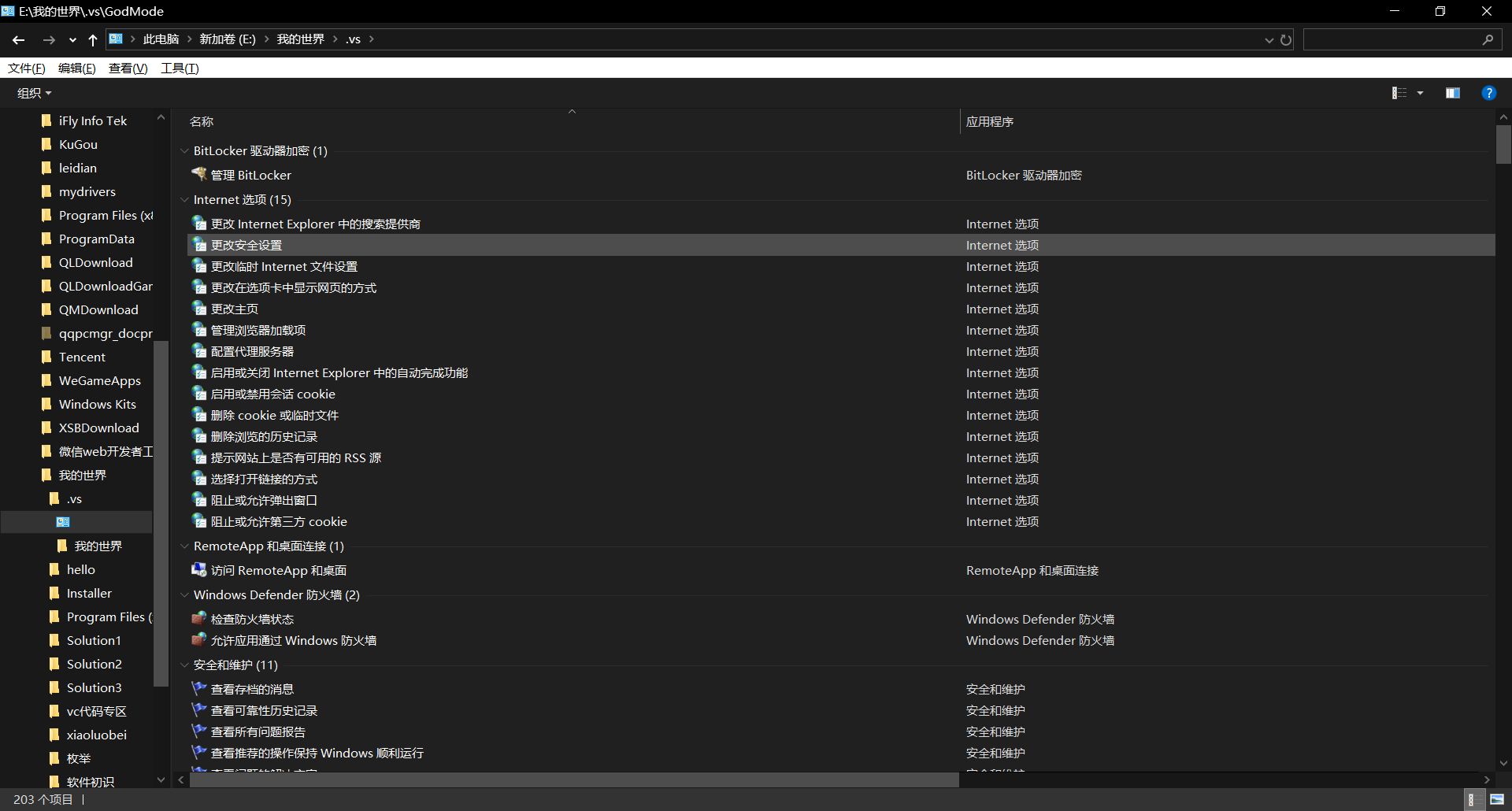Click the 配置代理服务器 icon
Image resolution: width=1512 pixels, height=811 pixels.
pyautogui.click(x=199, y=351)
